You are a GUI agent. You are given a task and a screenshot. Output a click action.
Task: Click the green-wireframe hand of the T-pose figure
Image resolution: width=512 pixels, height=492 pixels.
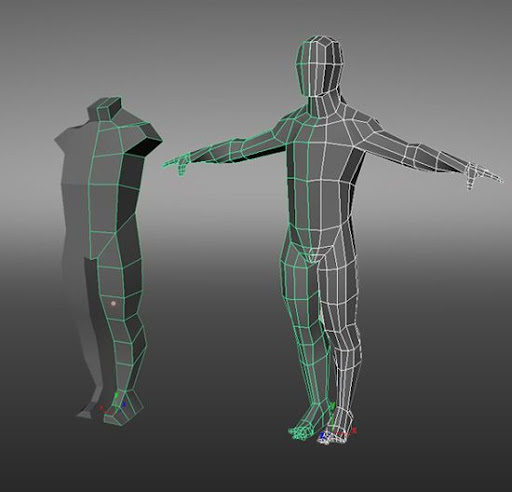tap(177, 165)
